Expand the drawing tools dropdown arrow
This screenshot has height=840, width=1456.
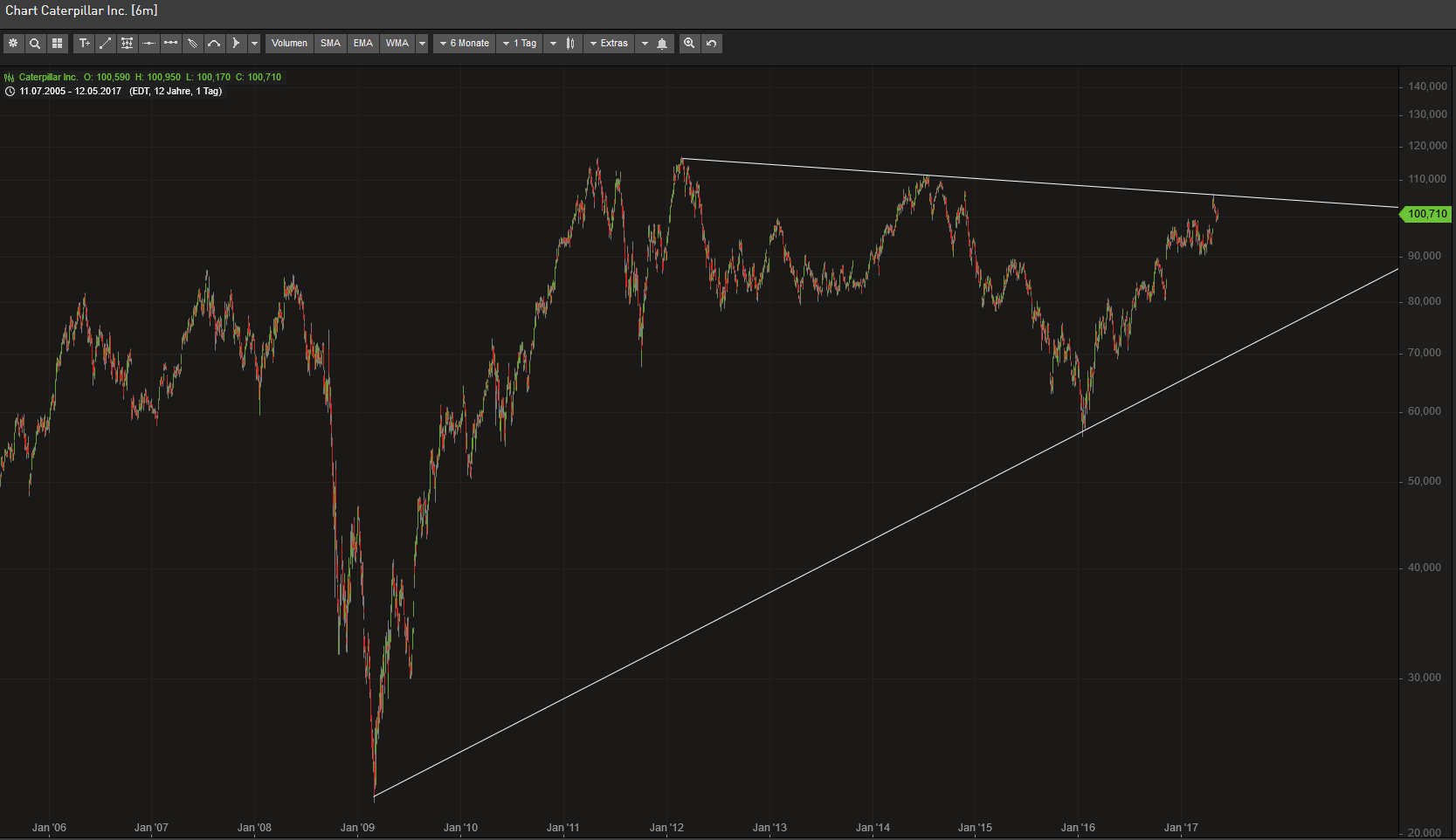(x=254, y=44)
